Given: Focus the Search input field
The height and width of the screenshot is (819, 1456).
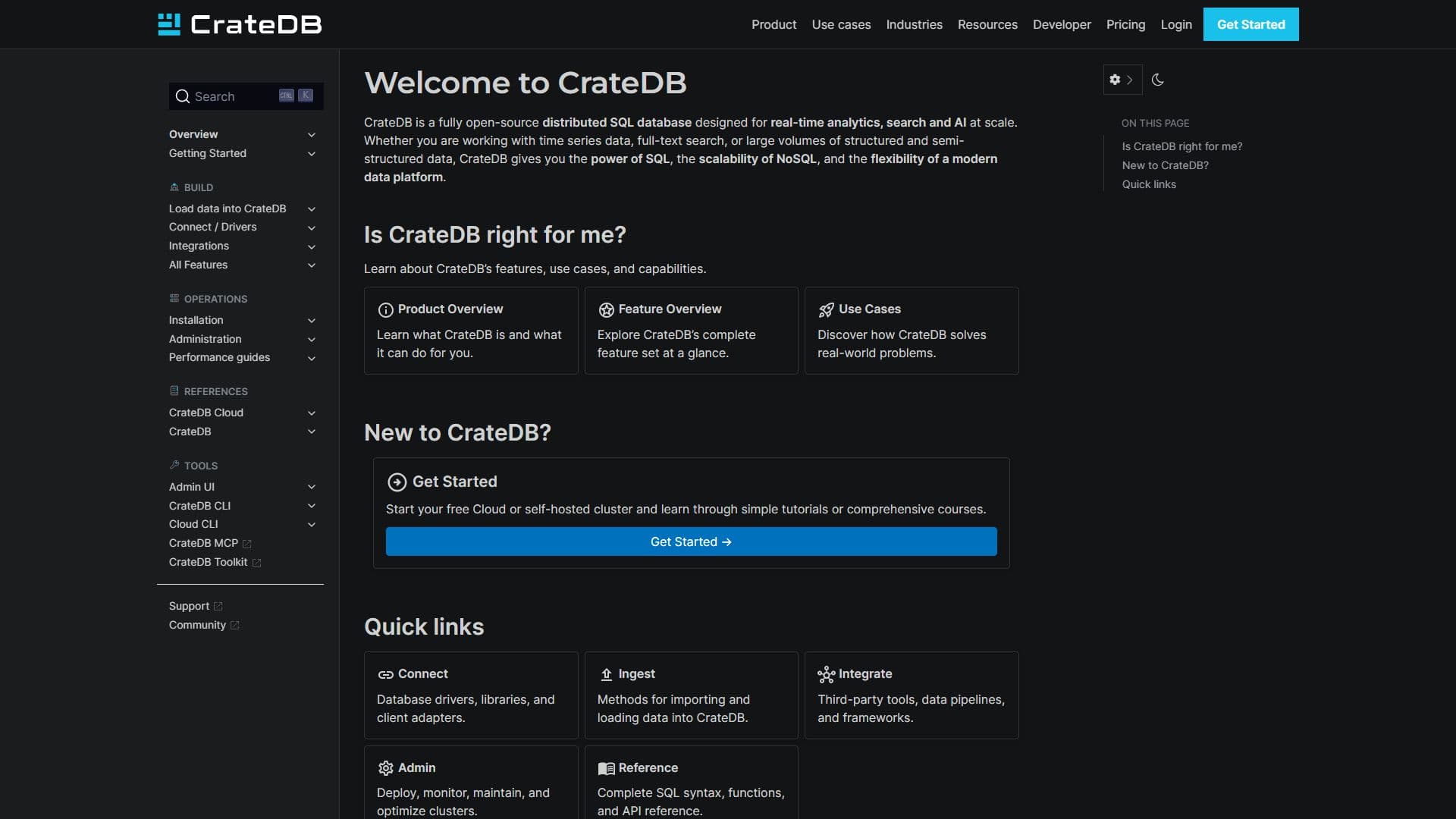Looking at the screenshot, I should click(246, 96).
